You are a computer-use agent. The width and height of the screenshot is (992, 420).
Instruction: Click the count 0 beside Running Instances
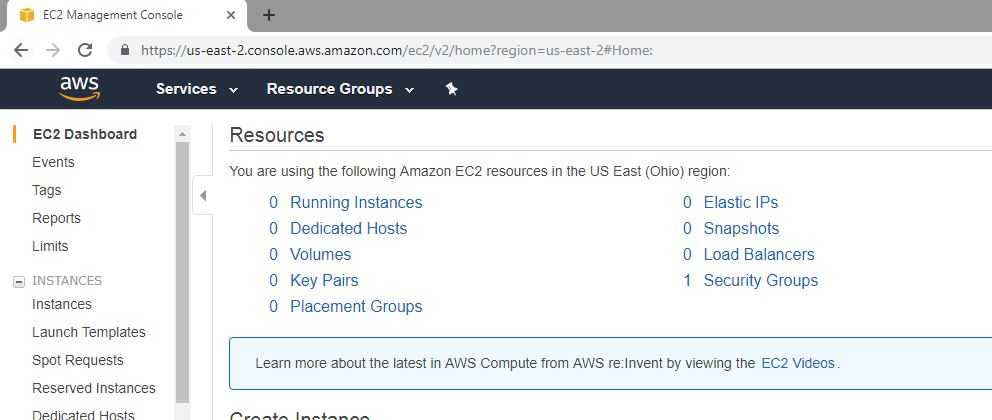(273, 202)
